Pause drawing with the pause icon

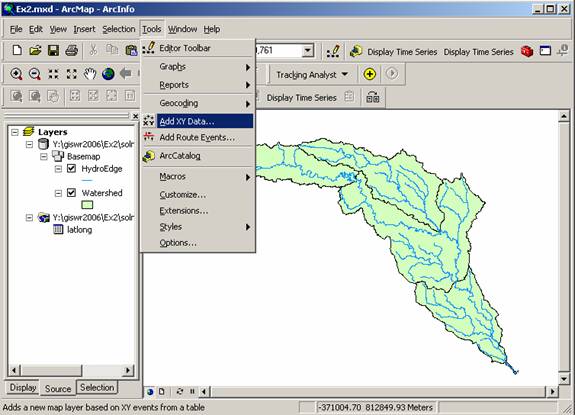[x=192, y=392]
